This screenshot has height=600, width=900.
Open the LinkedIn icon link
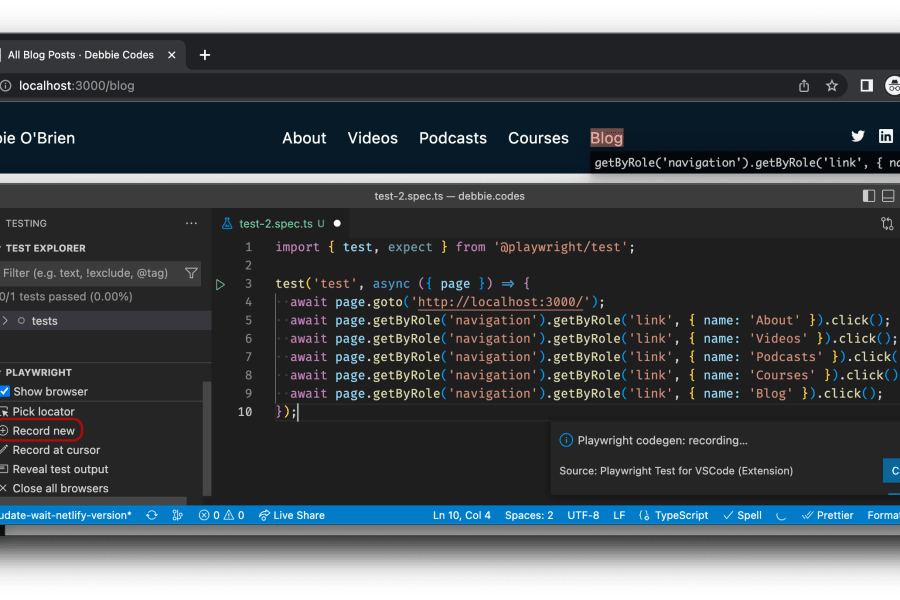point(886,136)
